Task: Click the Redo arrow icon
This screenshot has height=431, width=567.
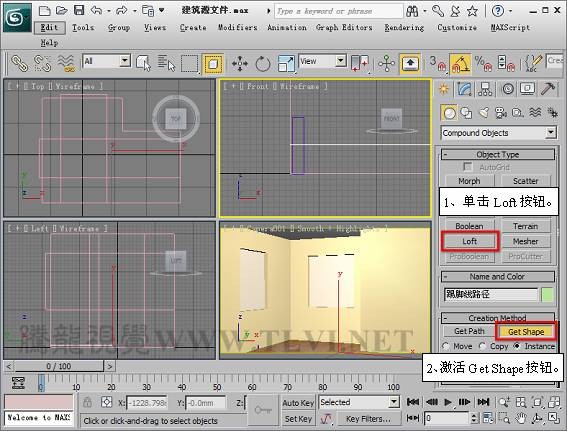Action: [121, 10]
